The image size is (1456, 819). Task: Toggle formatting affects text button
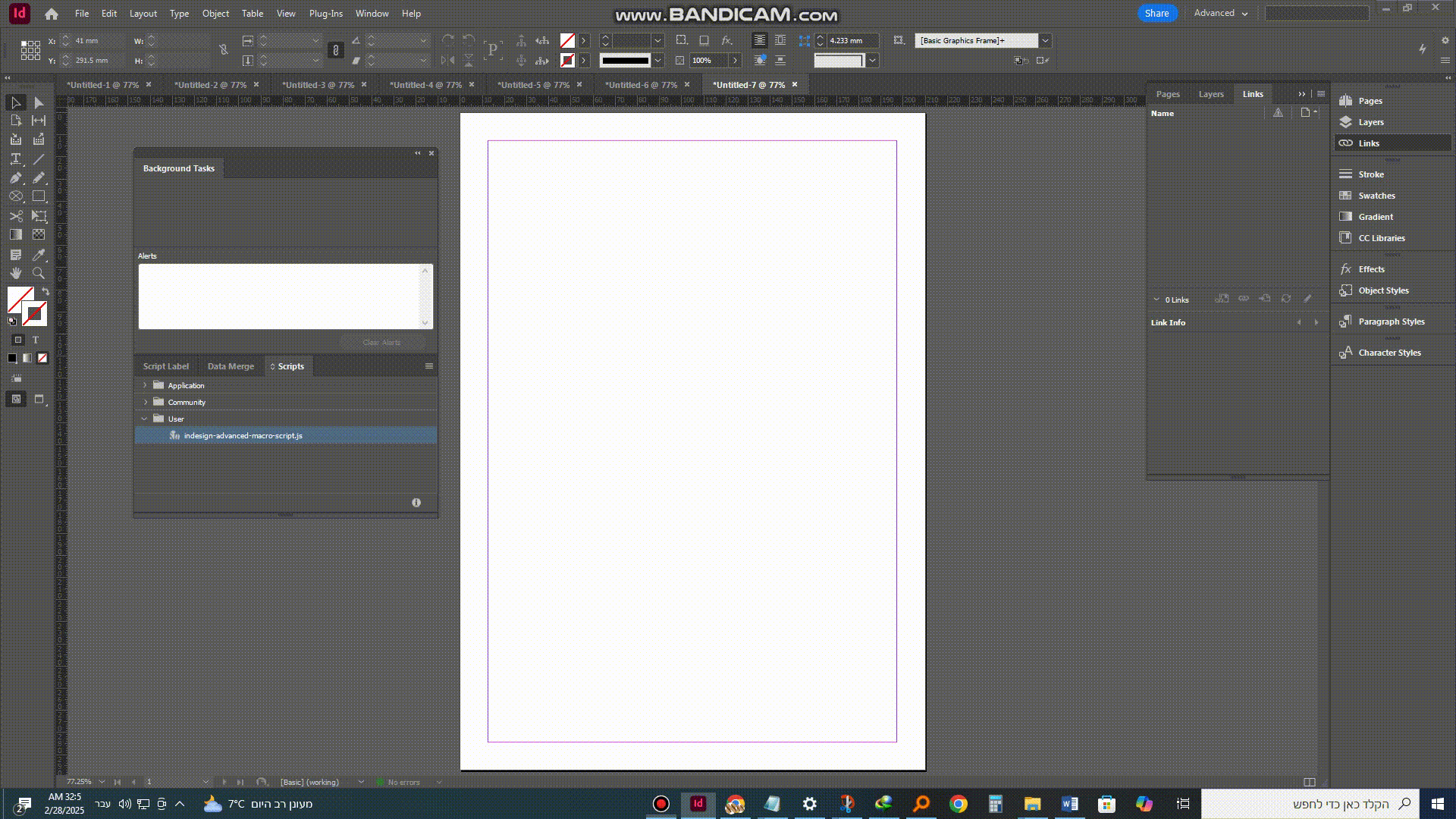[35, 340]
